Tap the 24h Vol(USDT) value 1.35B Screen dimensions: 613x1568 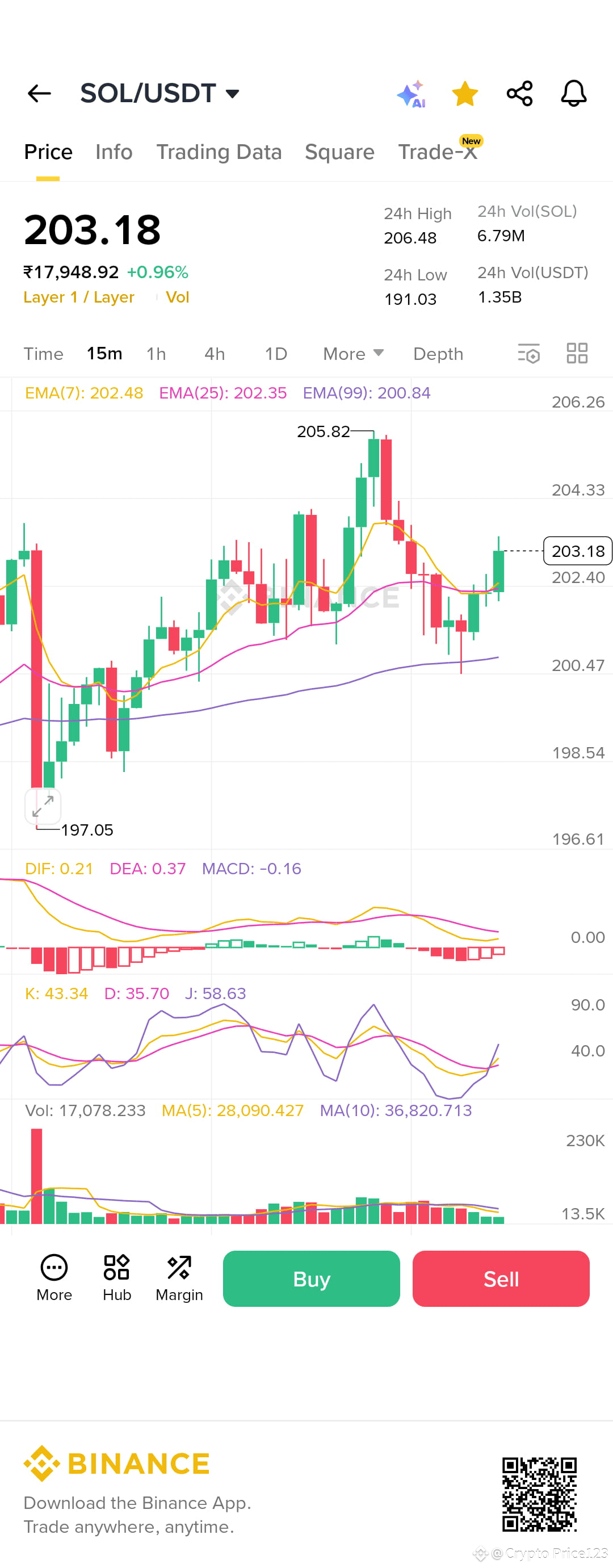[500, 297]
